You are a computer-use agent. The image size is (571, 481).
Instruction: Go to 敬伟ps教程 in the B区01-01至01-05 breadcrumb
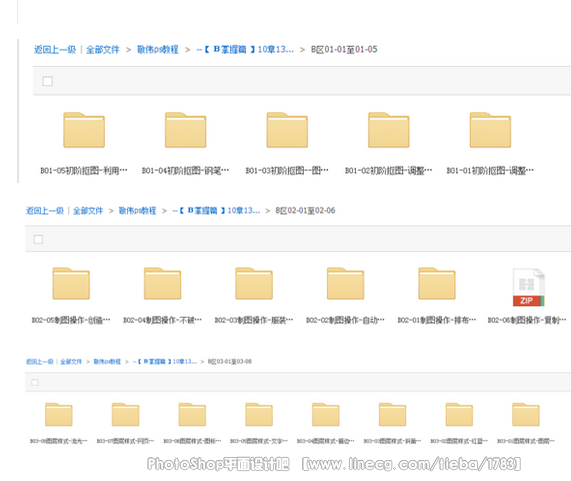tap(158, 50)
